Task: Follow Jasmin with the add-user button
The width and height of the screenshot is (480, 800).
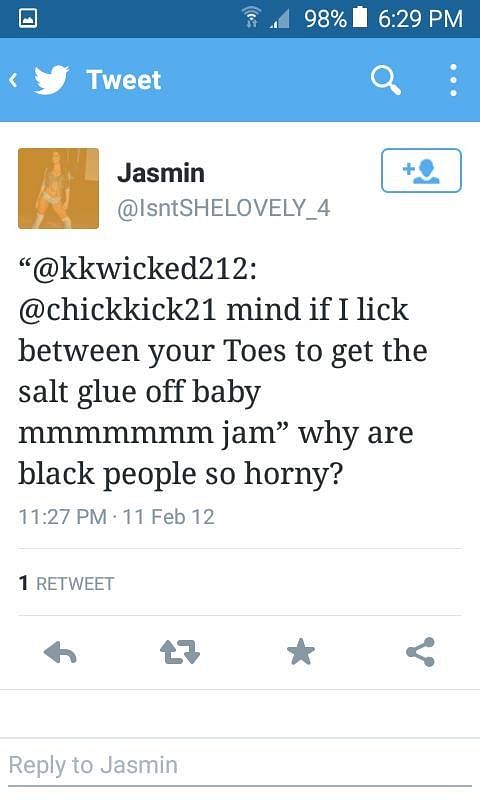Action: click(421, 170)
